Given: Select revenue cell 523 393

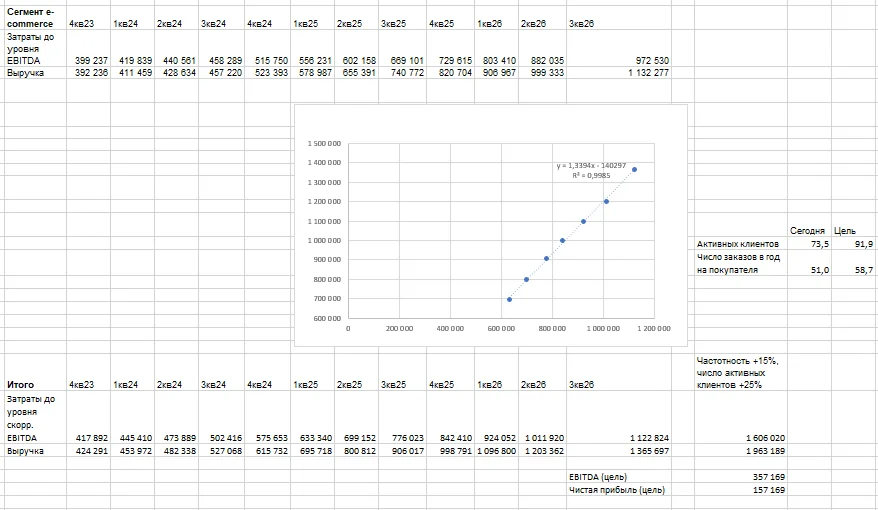Looking at the screenshot, I should pos(268,73).
